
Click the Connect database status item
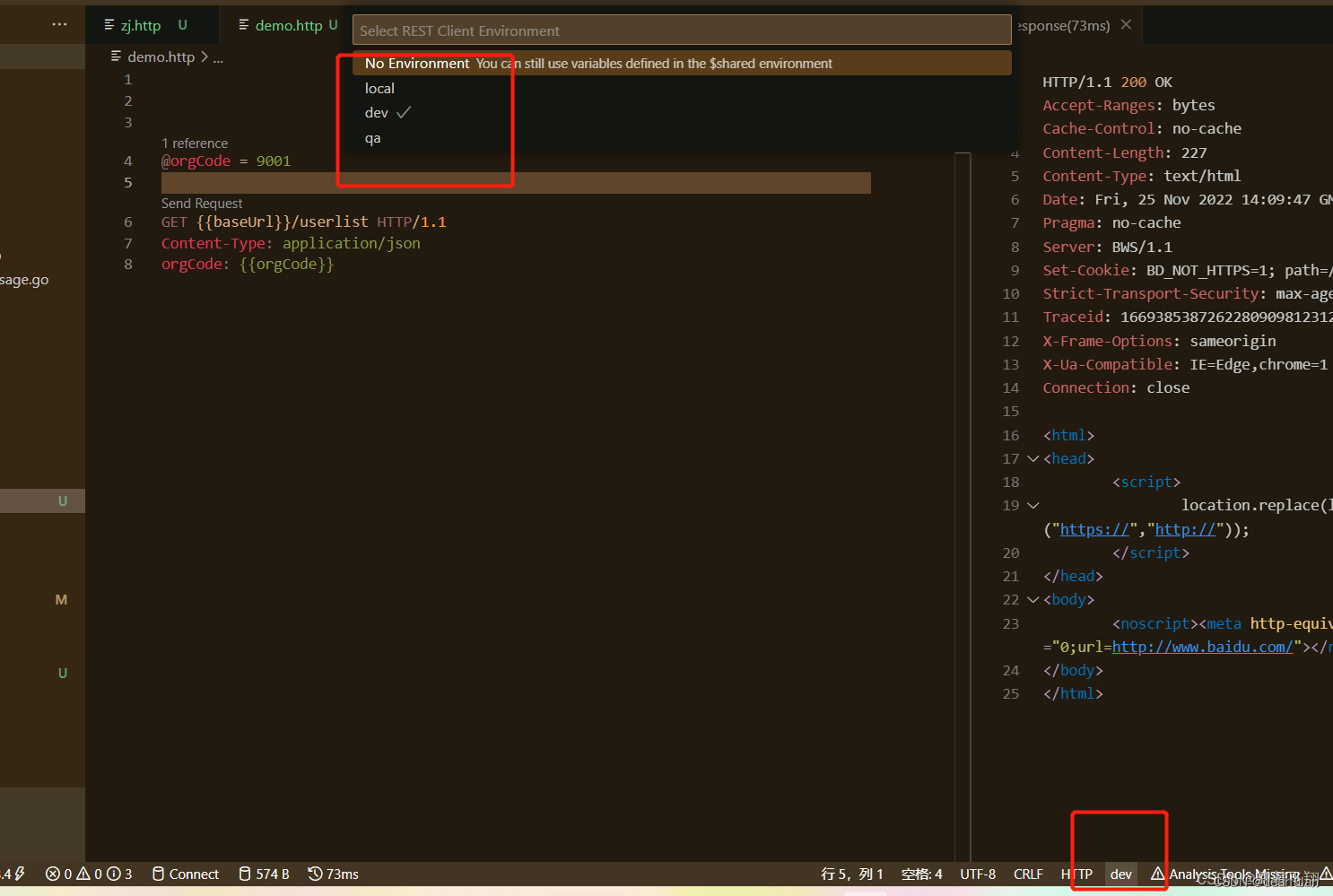(185, 874)
